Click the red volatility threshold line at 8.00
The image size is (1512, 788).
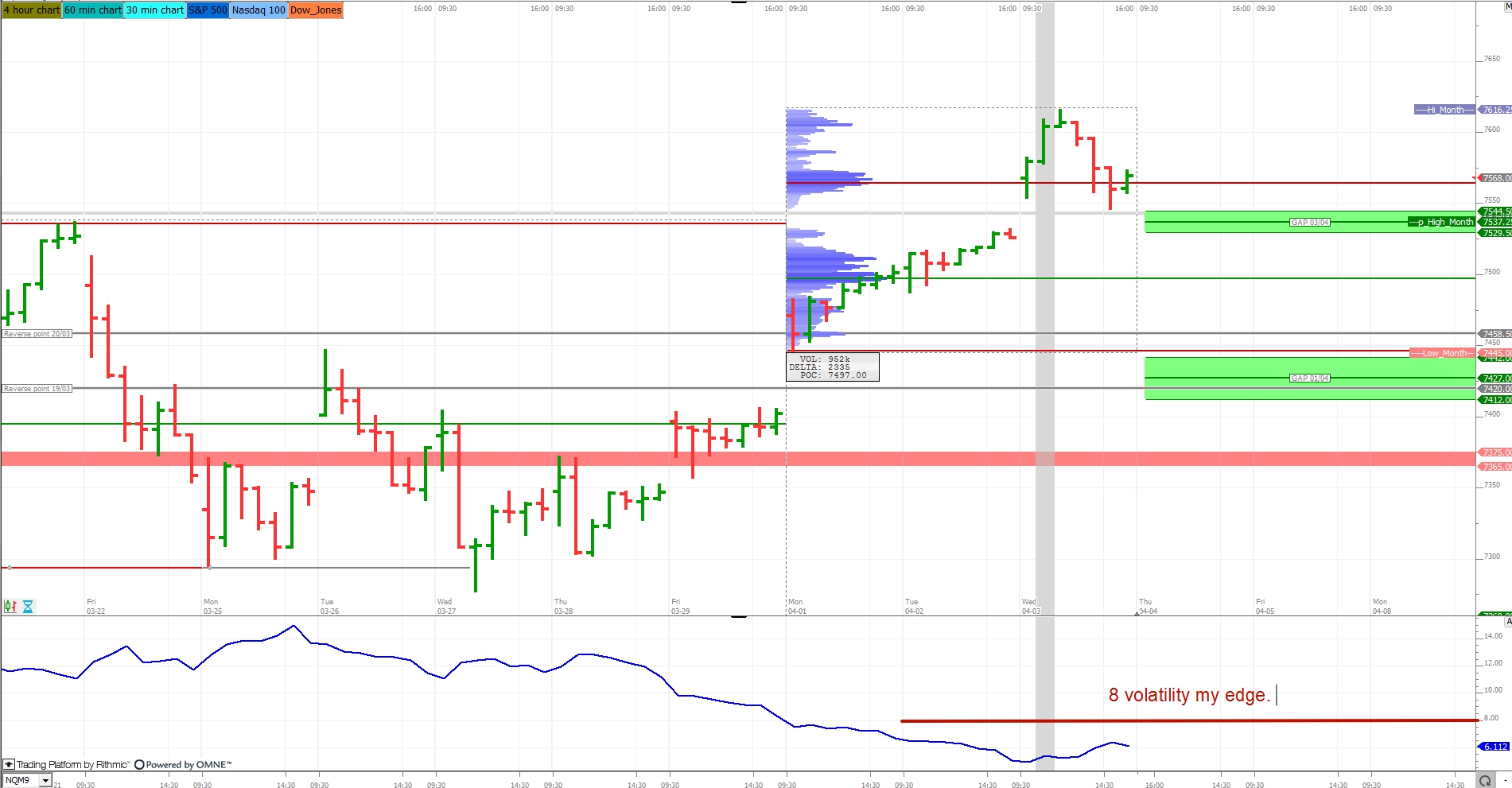coord(1189,720)
